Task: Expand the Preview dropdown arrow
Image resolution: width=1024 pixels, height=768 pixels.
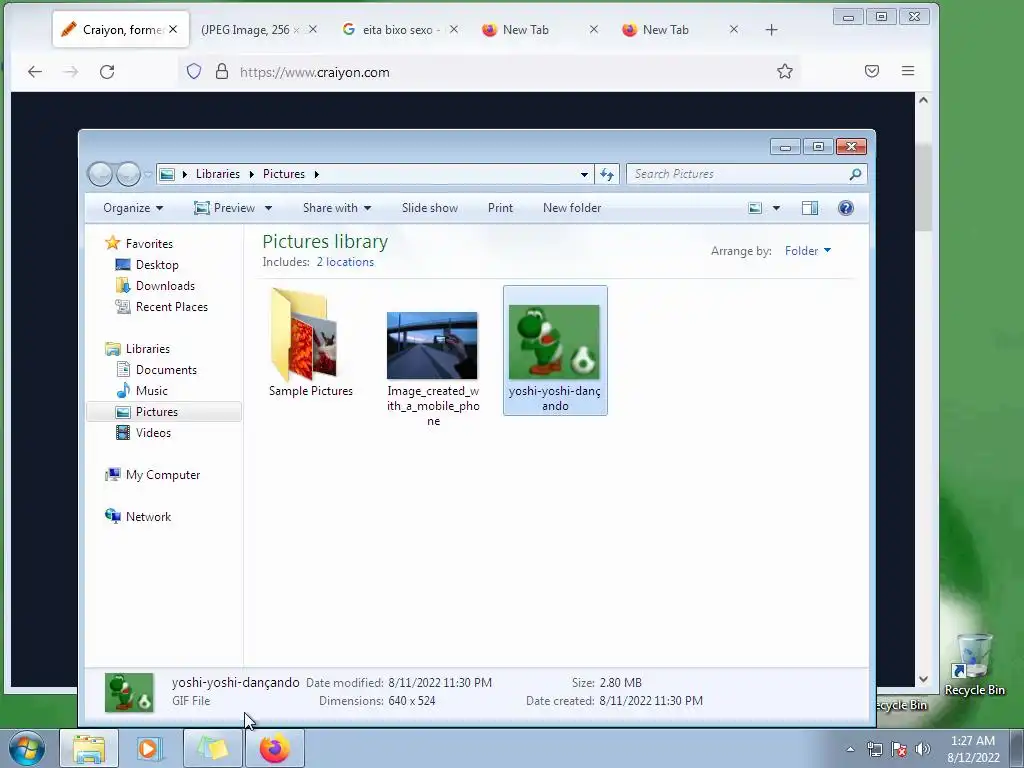Action: [x=268, y=208]
